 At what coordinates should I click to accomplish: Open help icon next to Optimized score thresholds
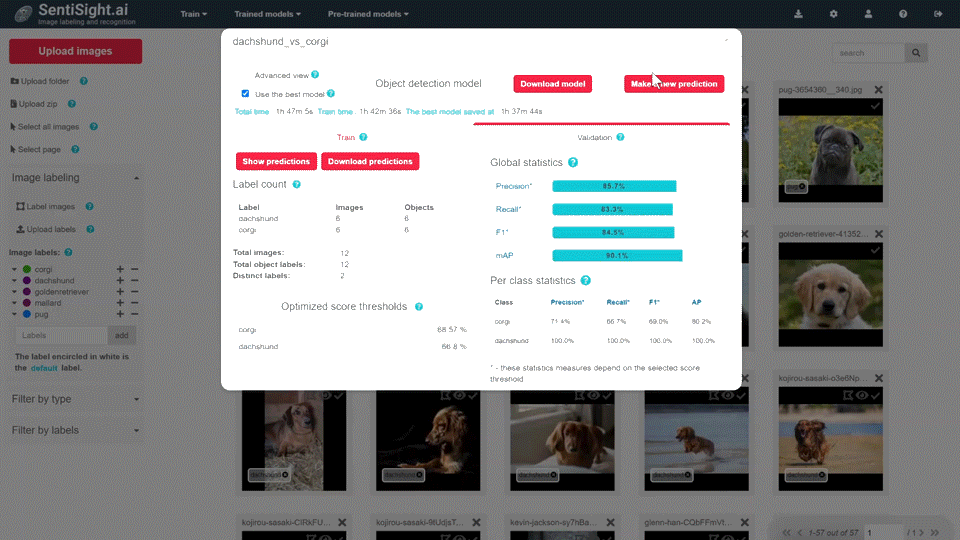click(x=419, y=307)
